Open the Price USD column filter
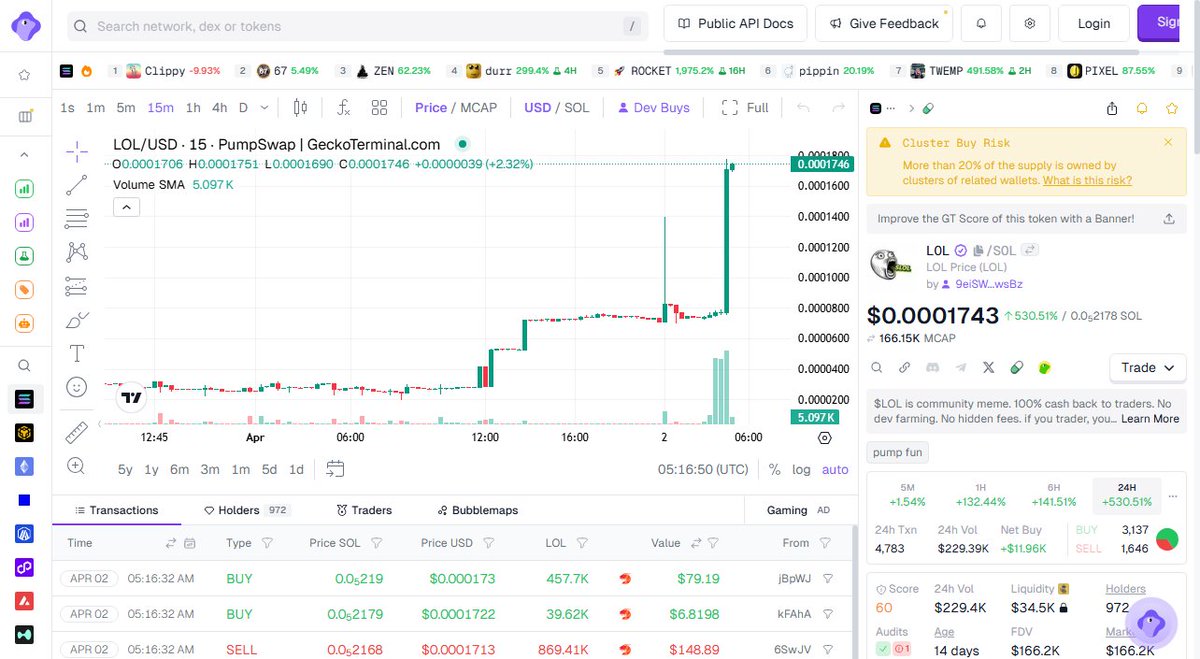 (489, 543)
